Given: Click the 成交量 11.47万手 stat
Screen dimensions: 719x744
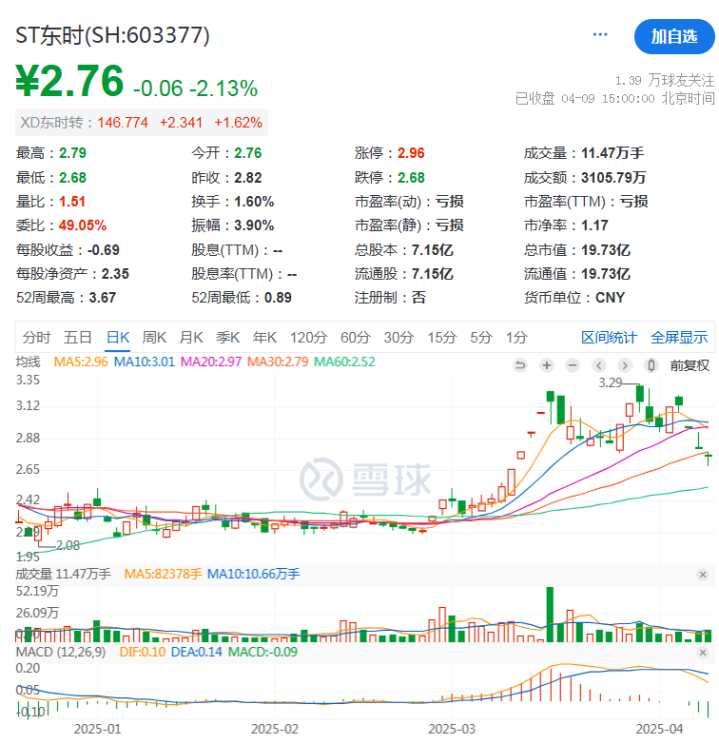Looking at the screenshot, I should click(584, 153).
